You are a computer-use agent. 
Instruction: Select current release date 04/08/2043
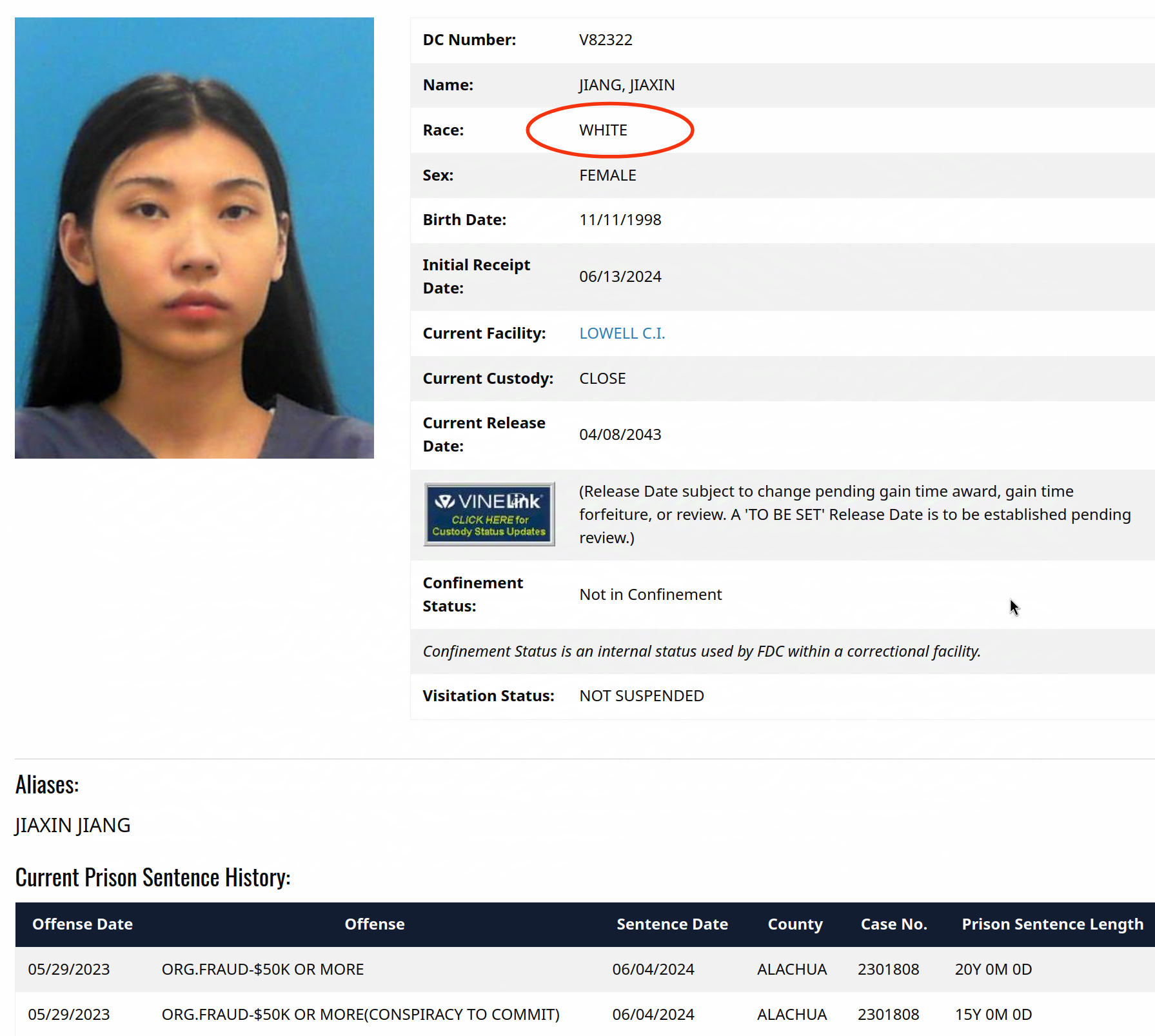click(x=620, y=435)
